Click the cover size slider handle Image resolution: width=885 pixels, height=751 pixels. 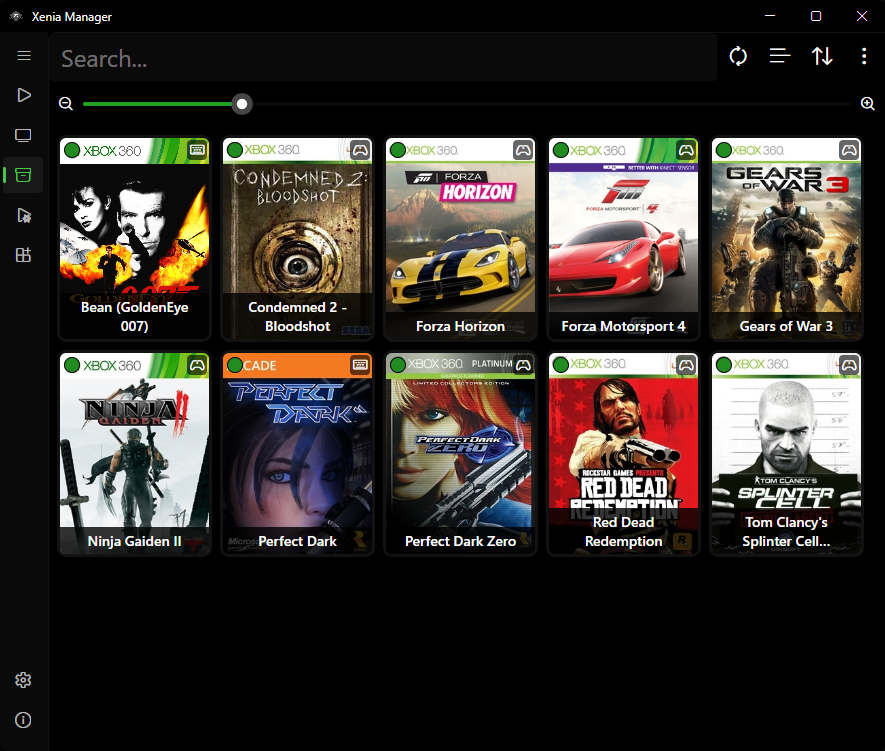(x=242, y=104)
